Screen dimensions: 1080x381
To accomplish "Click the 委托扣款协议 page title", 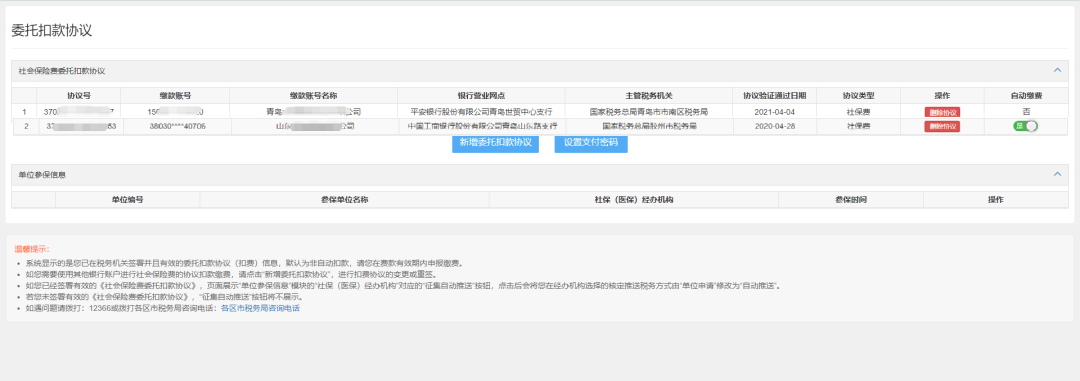I will 52,30.
